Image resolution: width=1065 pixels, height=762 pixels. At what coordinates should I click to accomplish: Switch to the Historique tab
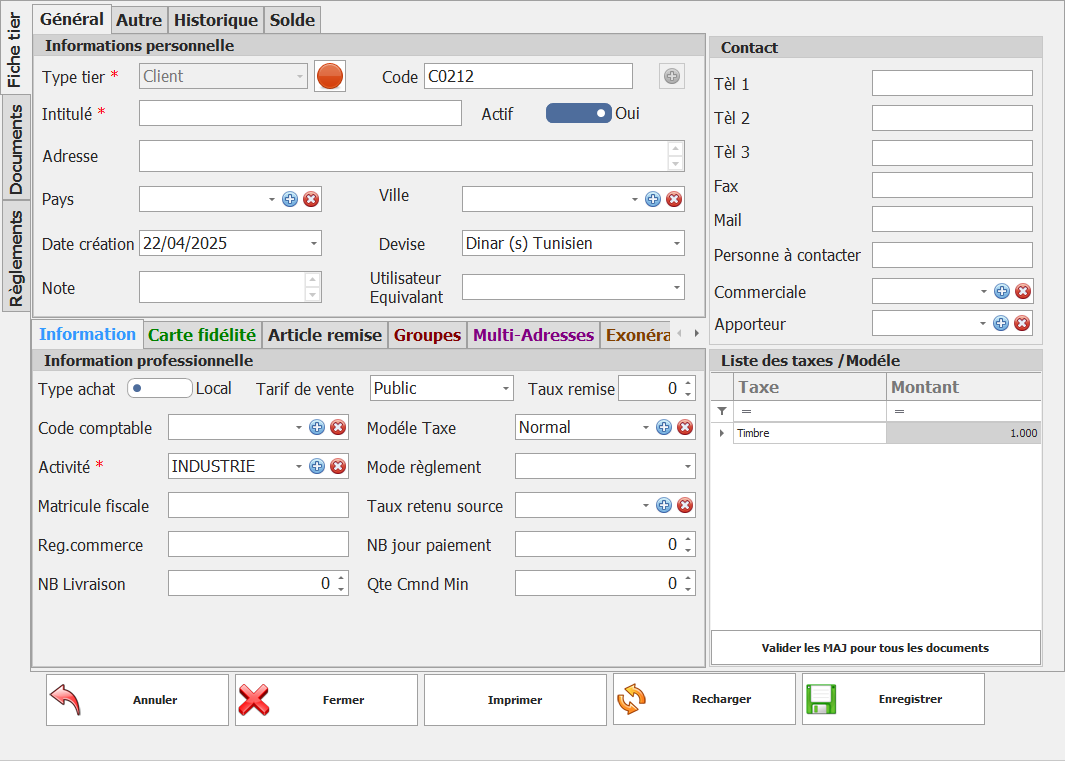point(215,20)
